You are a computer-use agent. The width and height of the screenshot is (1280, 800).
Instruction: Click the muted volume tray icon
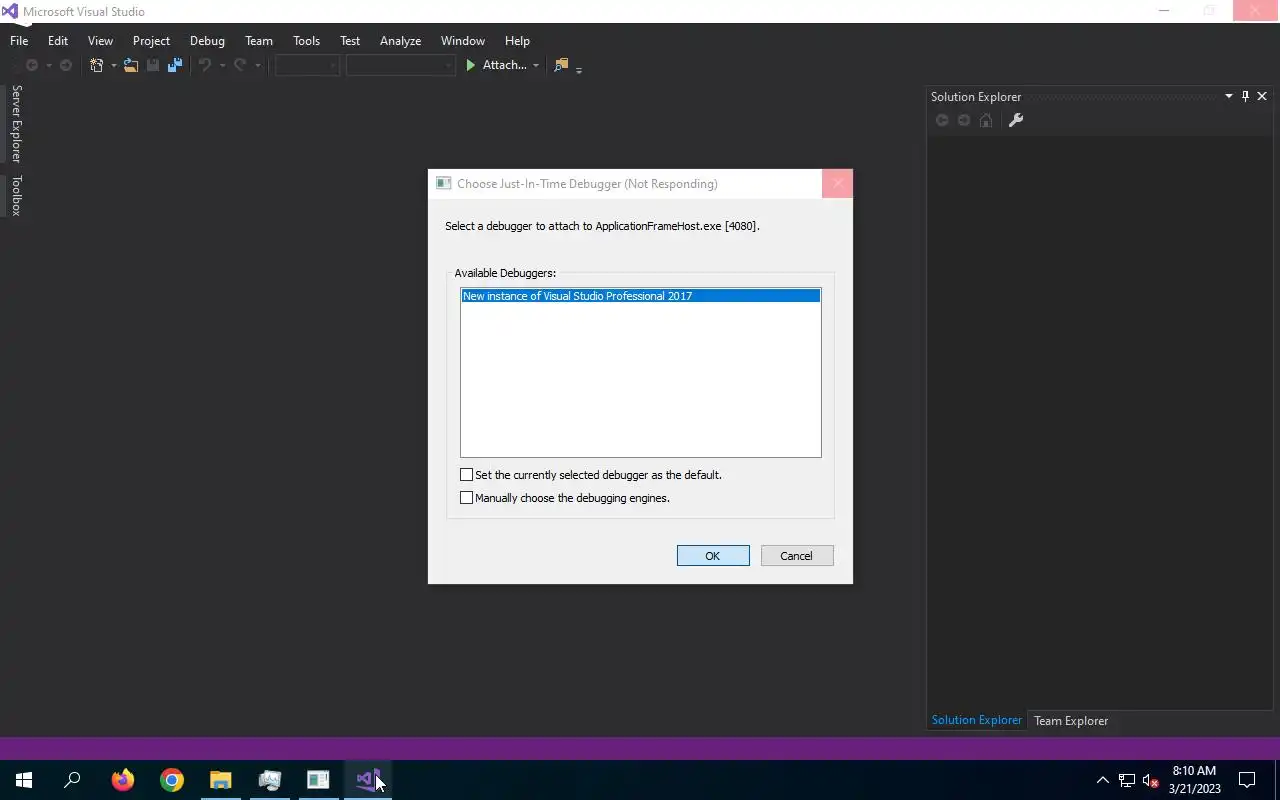(1150, 780)
